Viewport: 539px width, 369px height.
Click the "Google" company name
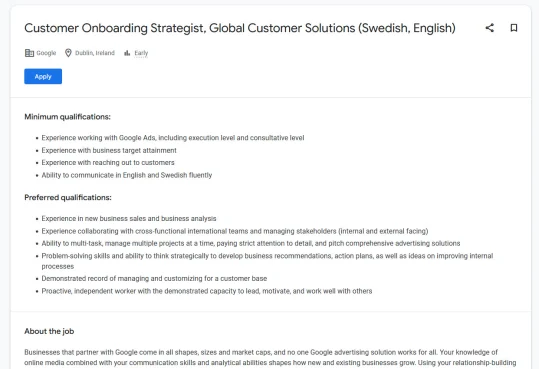46,53
